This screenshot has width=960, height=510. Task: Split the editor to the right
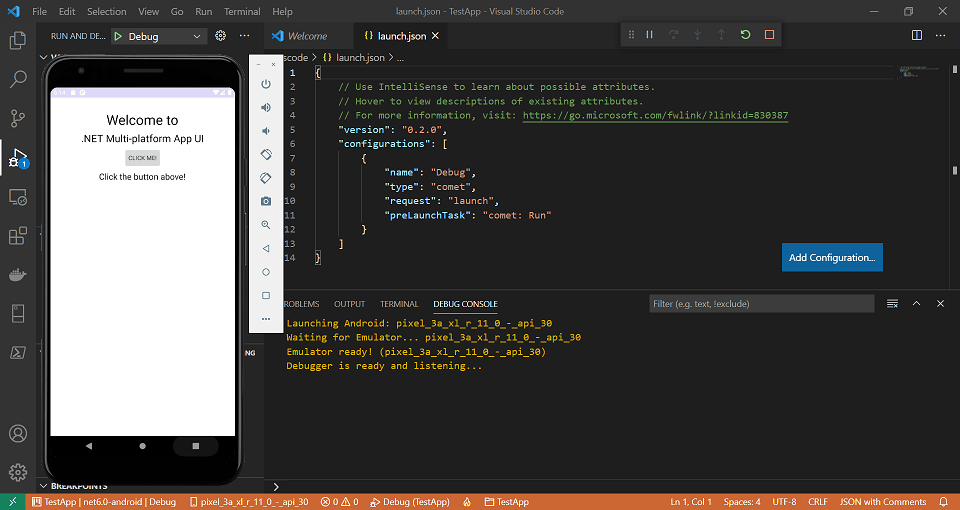click(917, 36)
